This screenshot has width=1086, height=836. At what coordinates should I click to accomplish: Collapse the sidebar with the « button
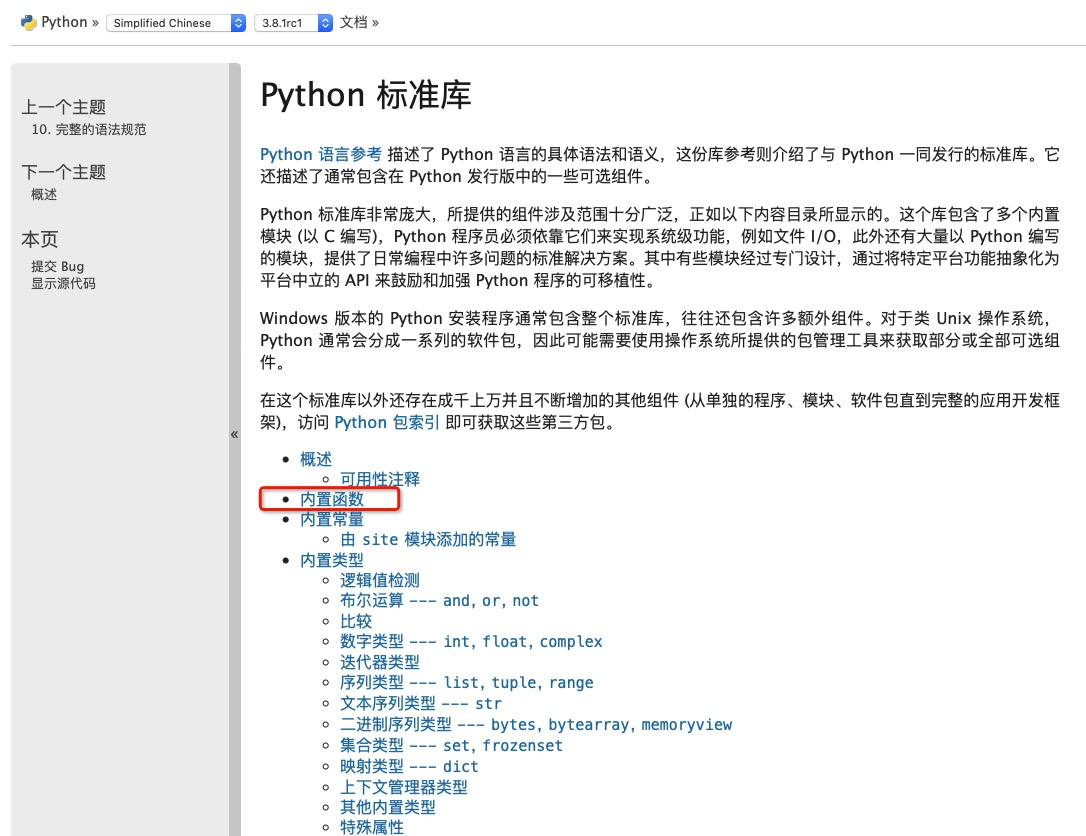click(234, 434)
